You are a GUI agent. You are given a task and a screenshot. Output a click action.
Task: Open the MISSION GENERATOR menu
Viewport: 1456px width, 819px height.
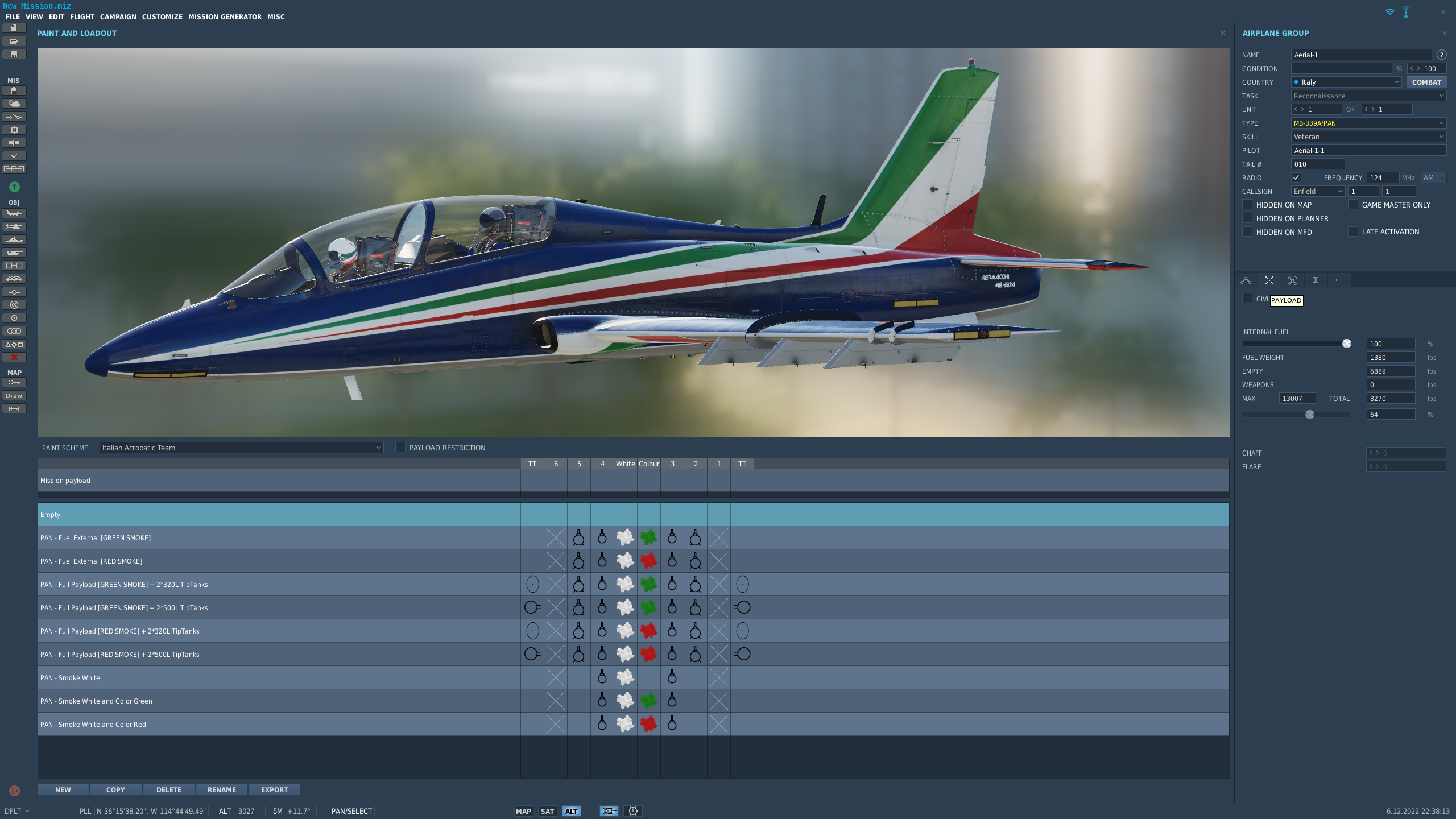pos(225,16)
